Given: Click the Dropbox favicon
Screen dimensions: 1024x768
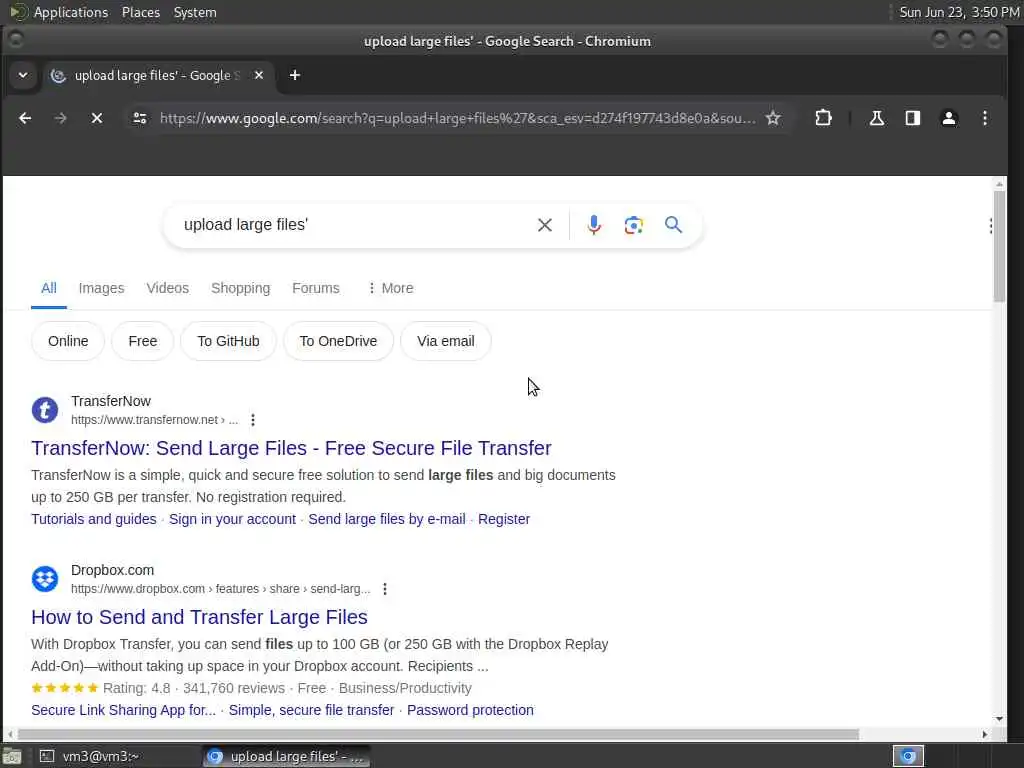Looking at the screenshot, I should (45, 579).
